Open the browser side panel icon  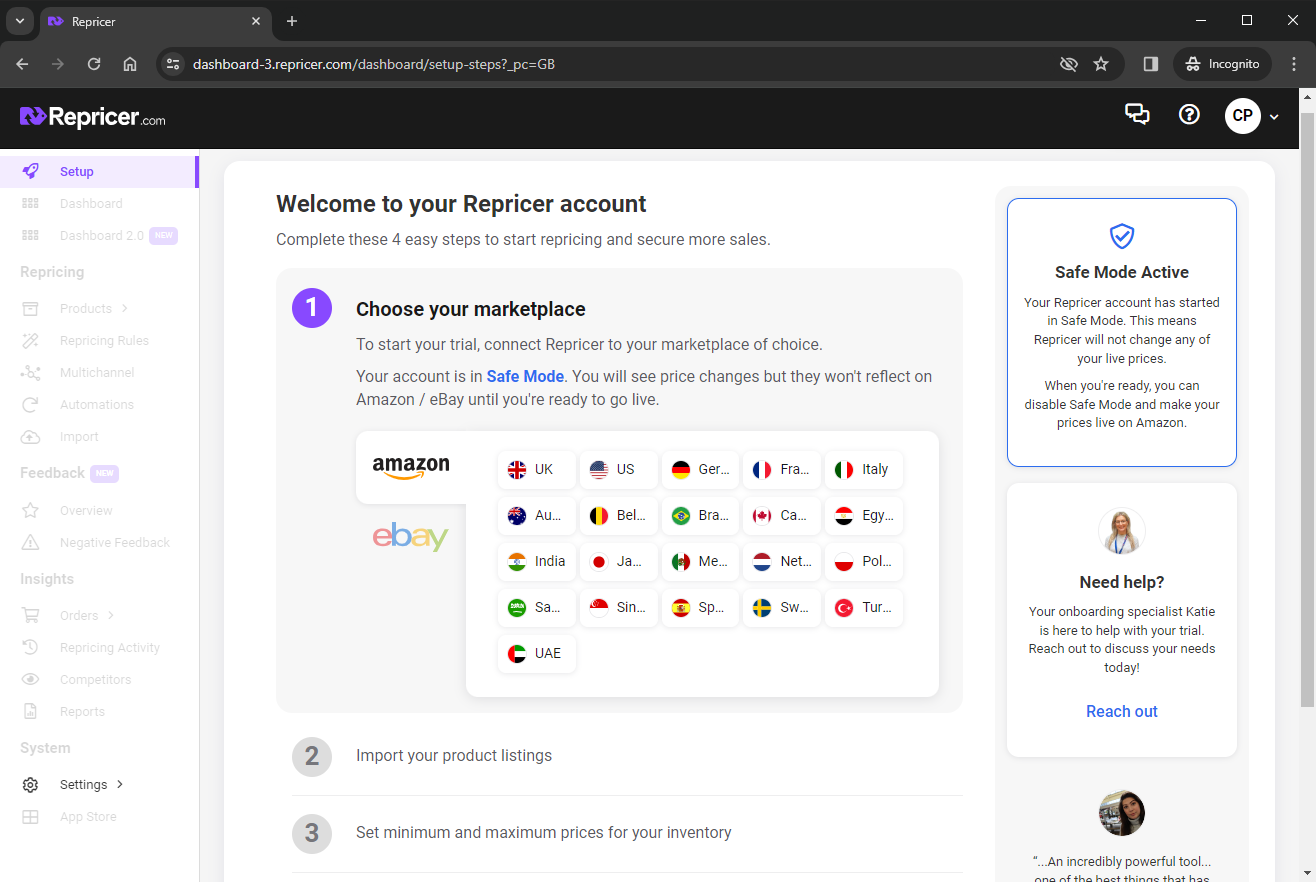pyautogui.click(x=1151, y=64)
